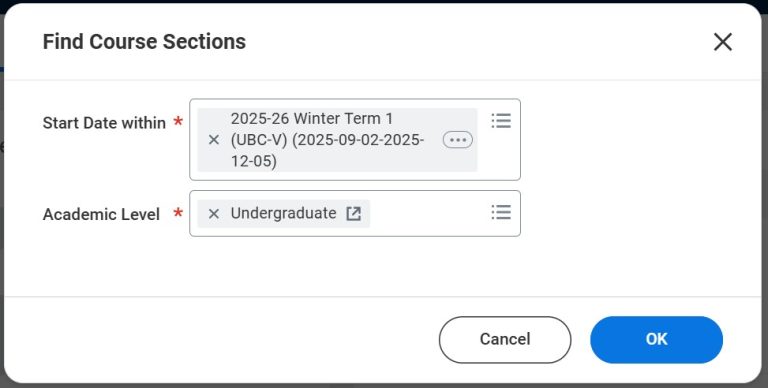This screenshot has width=768, height=388.
Task: Open prompt list icon for Start Date within
Action: pyautogui.click(x=501, y=121)
